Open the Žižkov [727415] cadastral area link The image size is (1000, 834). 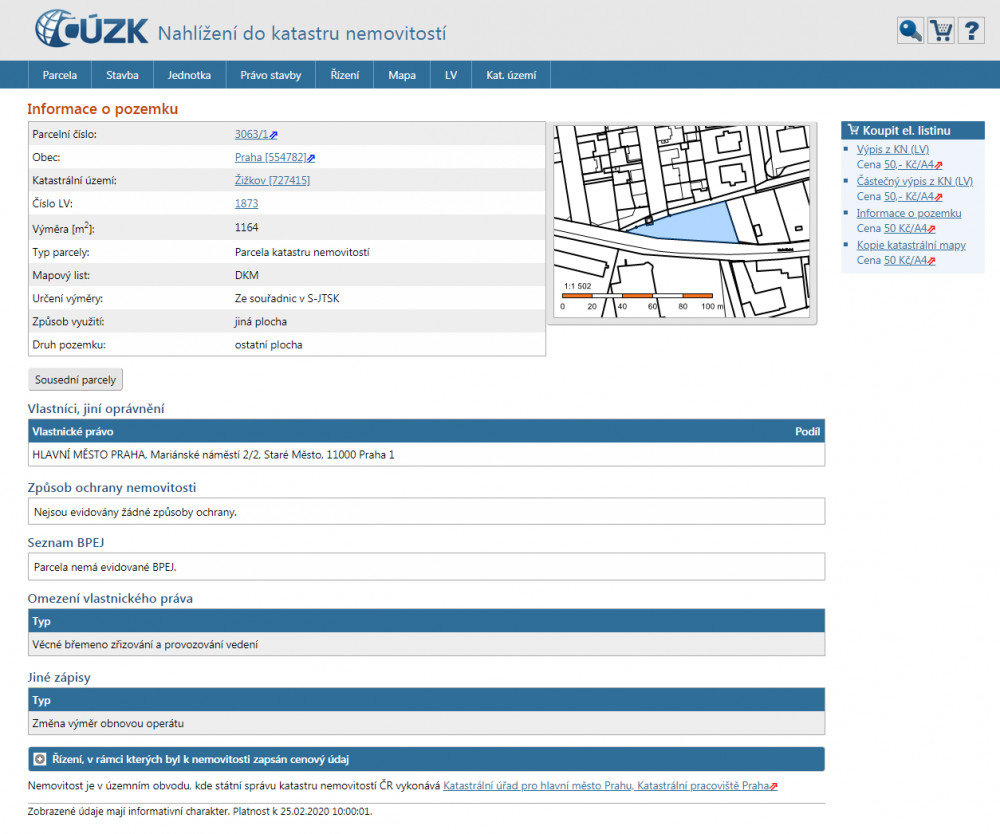272,180
